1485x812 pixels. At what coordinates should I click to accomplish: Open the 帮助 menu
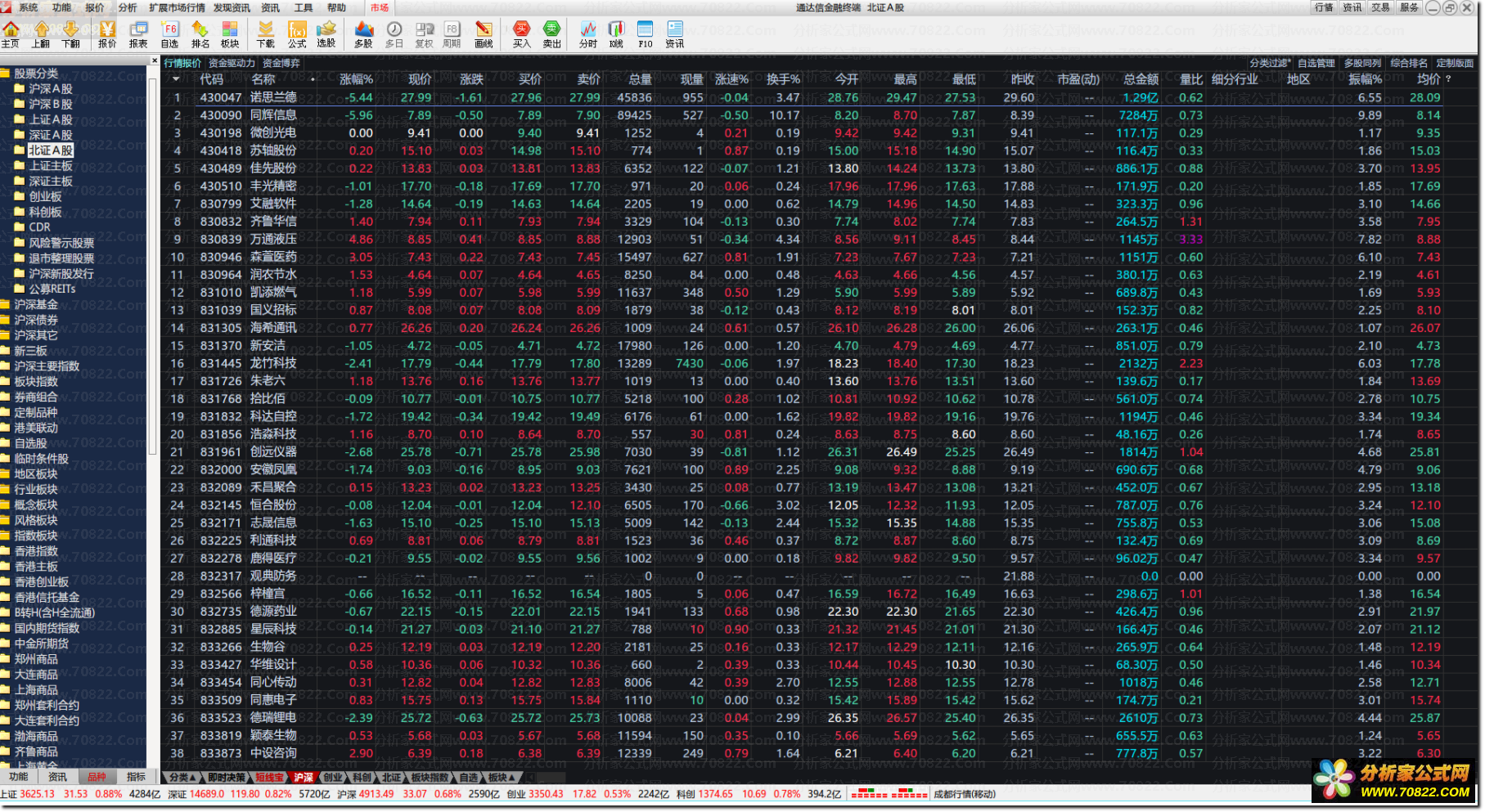[x=336, y=7]
